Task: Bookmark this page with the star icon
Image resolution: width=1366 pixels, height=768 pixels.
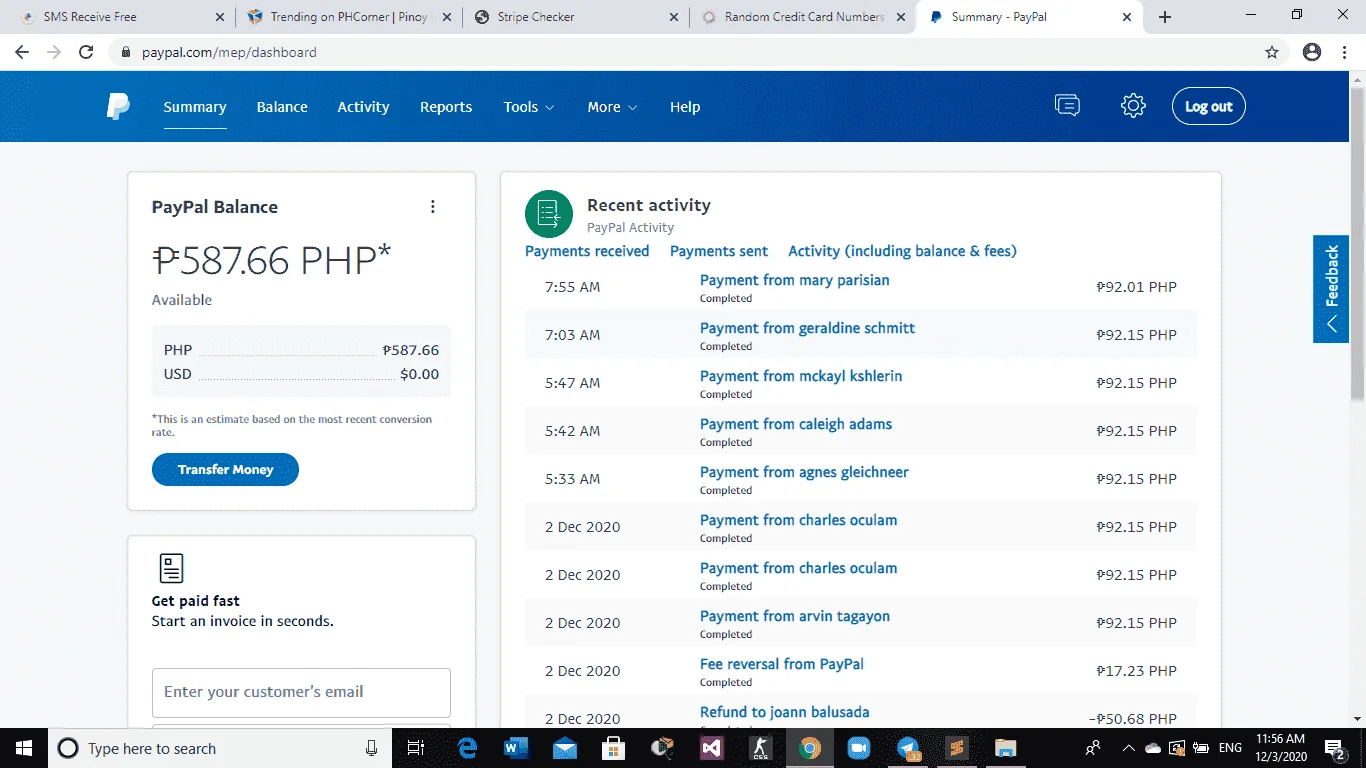Action: pos(1272,52)
